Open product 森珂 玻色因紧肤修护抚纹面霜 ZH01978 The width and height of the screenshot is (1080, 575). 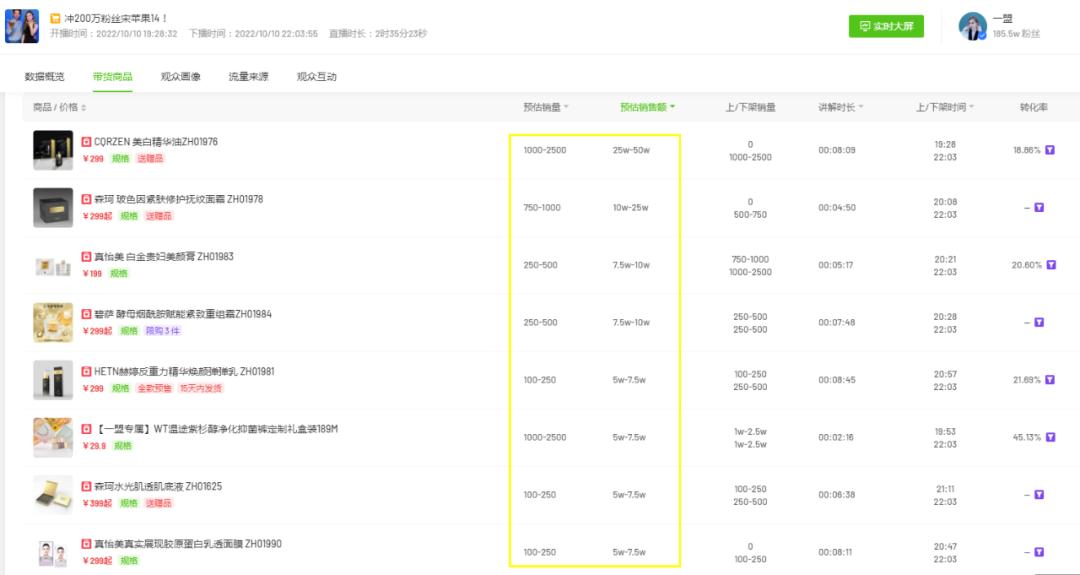click(x=178, y=199)
